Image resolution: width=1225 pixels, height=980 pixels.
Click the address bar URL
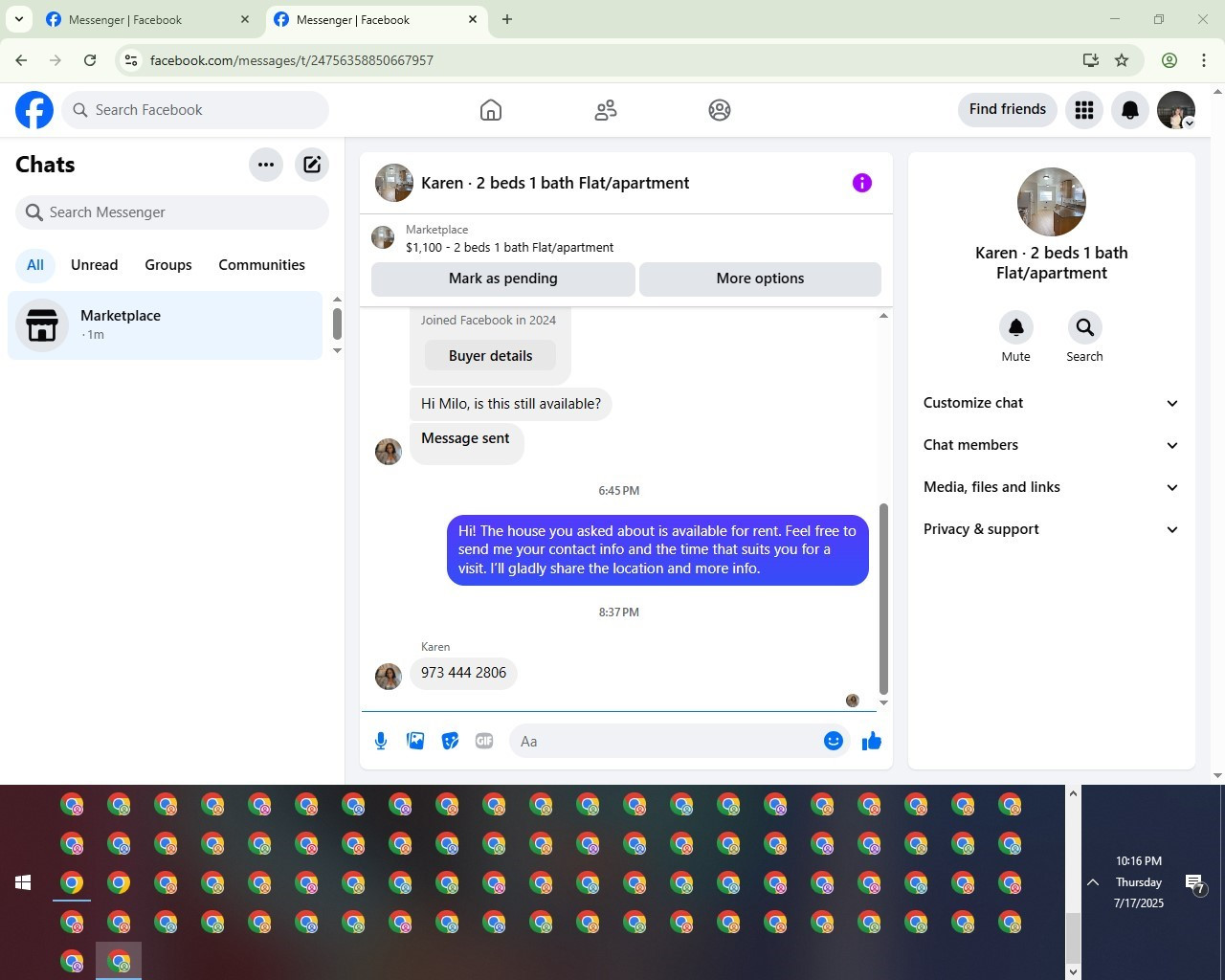click(292, 60)
